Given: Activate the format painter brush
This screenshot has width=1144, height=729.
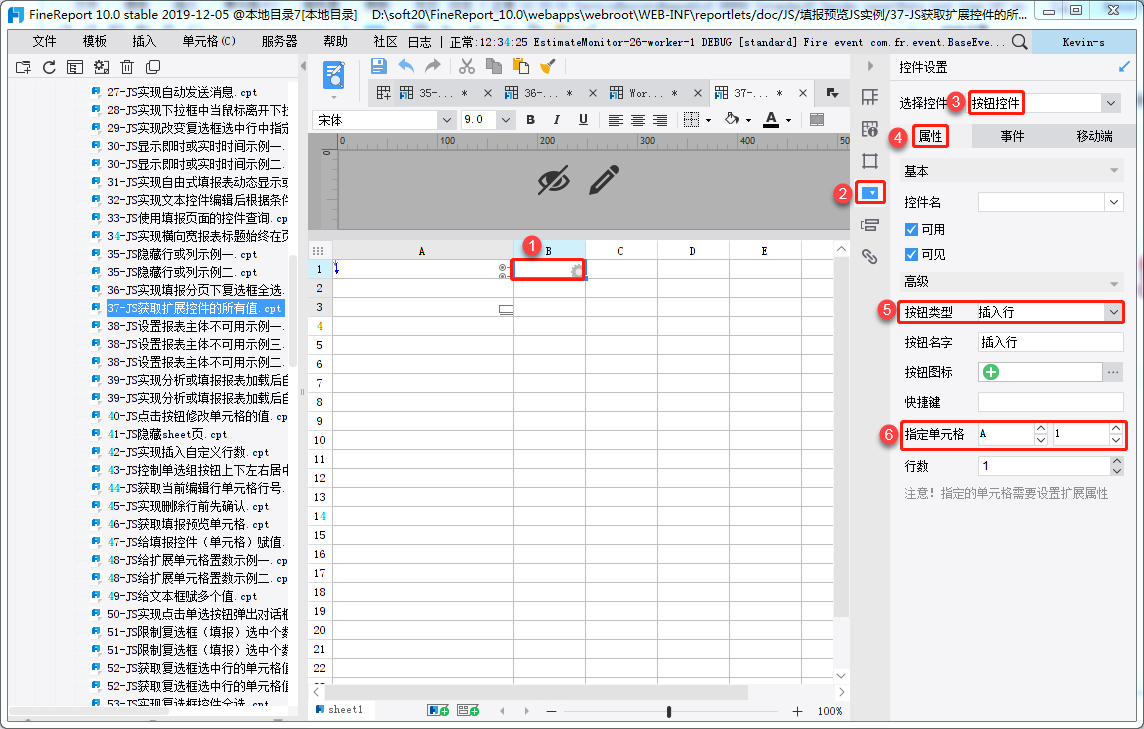Looking at the screenshot, I should (x=547, y=66).
